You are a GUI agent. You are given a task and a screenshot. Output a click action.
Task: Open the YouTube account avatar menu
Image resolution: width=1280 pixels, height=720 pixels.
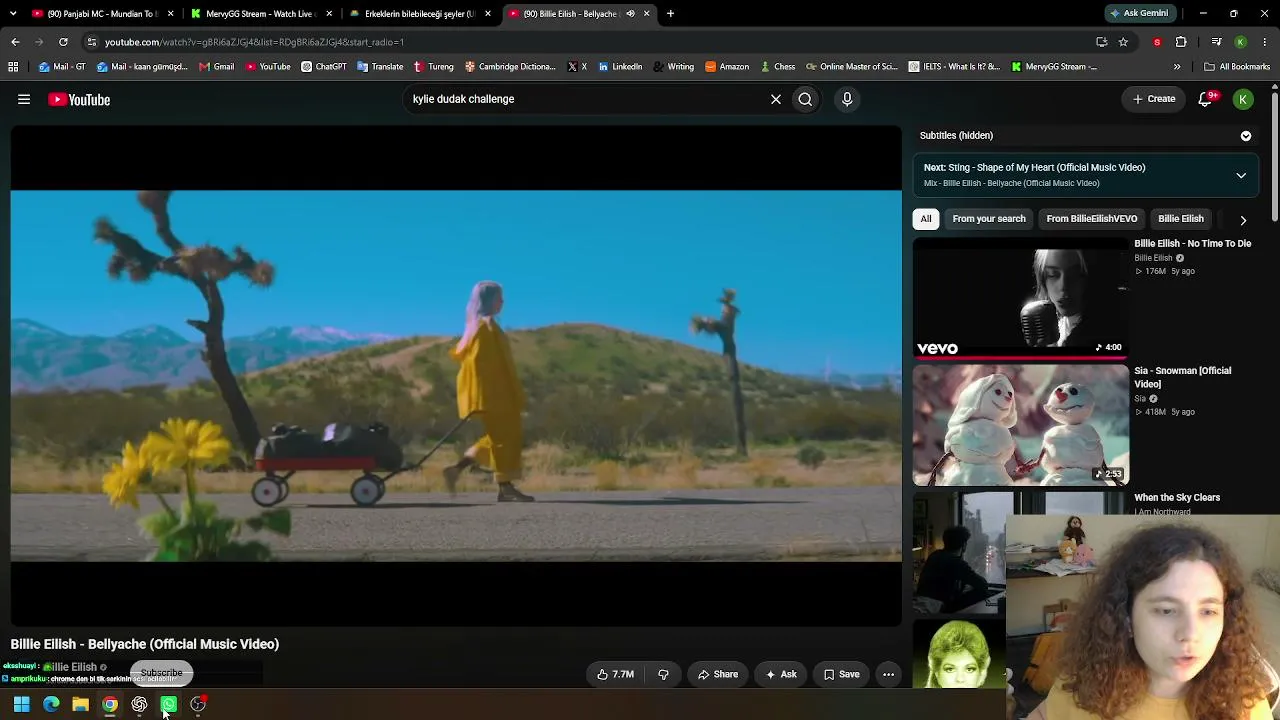[x=1243, y=99]
